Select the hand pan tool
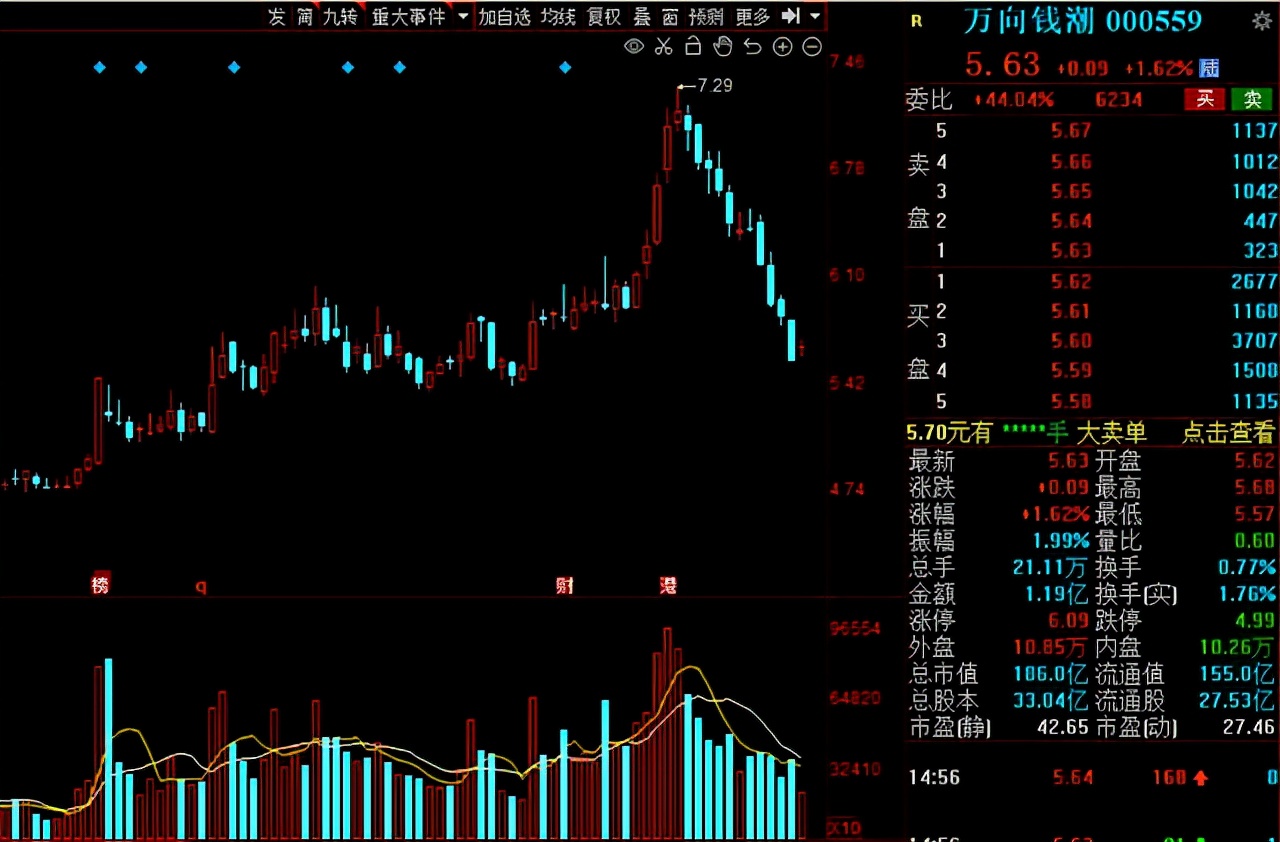 pos(723,46)
